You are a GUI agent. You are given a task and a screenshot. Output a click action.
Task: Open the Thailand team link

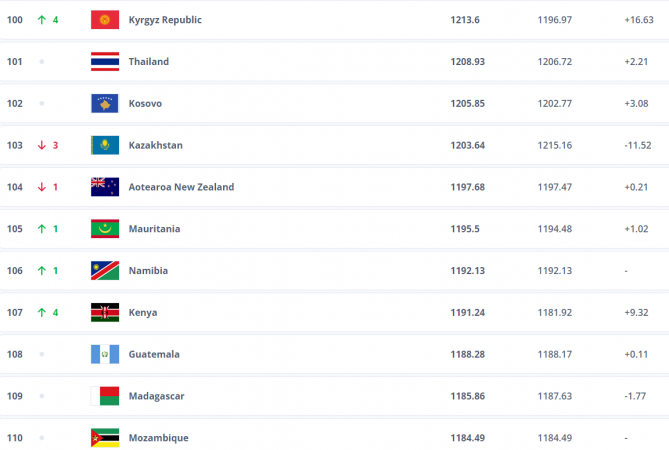coord(149,62)
